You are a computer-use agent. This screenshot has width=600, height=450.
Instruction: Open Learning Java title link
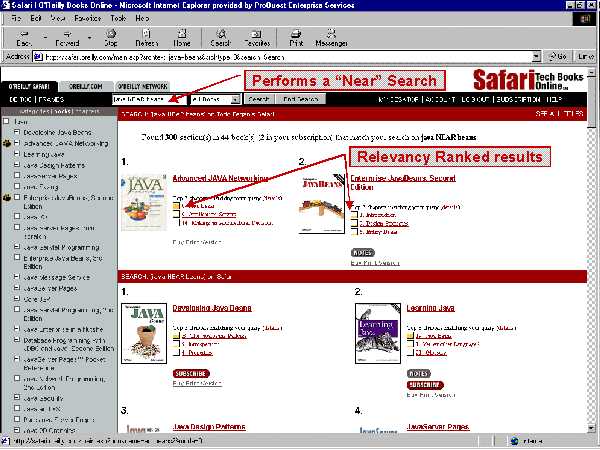pos(430,308)
